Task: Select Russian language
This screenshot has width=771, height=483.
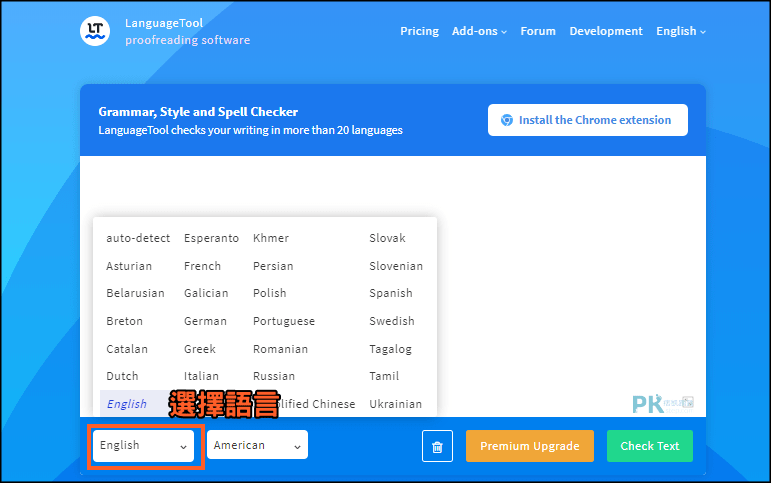Action: click(x=274, y=376)
